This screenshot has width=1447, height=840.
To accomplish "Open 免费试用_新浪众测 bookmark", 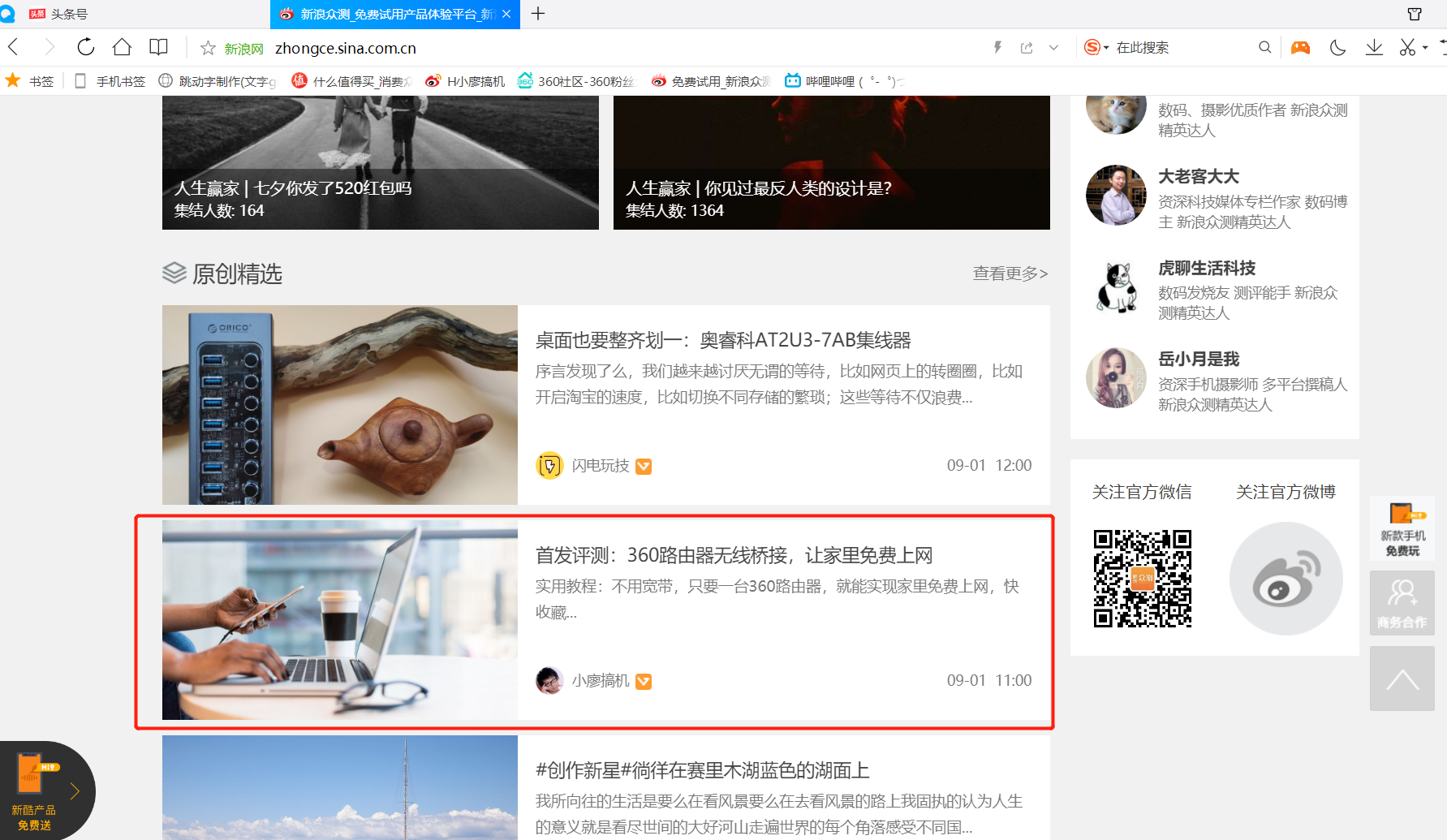I will click(711, 81).
